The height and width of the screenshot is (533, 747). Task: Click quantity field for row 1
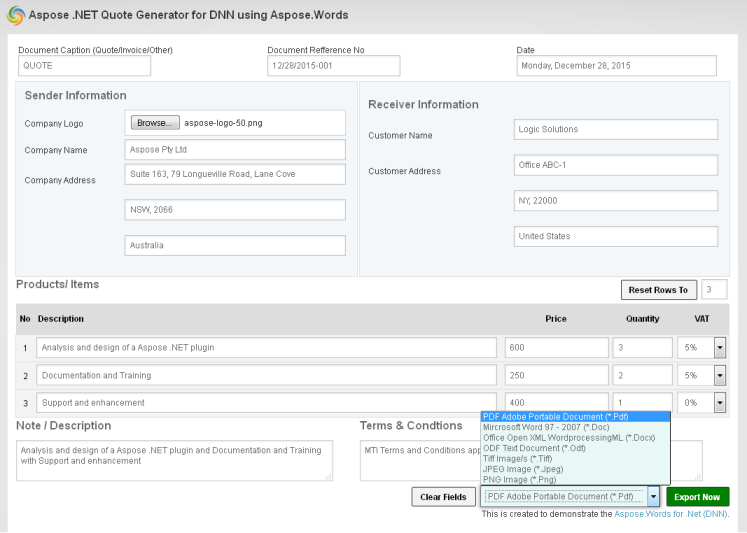642,348
